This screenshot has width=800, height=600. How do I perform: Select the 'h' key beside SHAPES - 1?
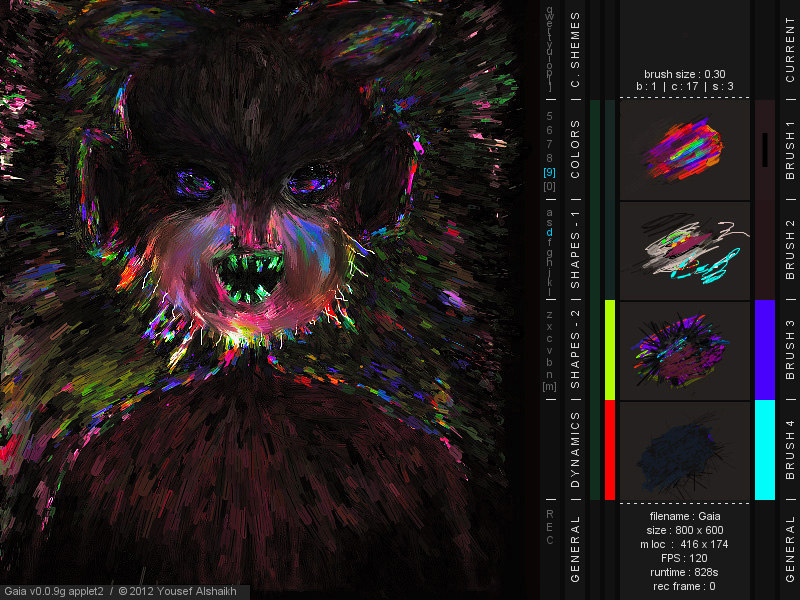[x=549, y=262]
